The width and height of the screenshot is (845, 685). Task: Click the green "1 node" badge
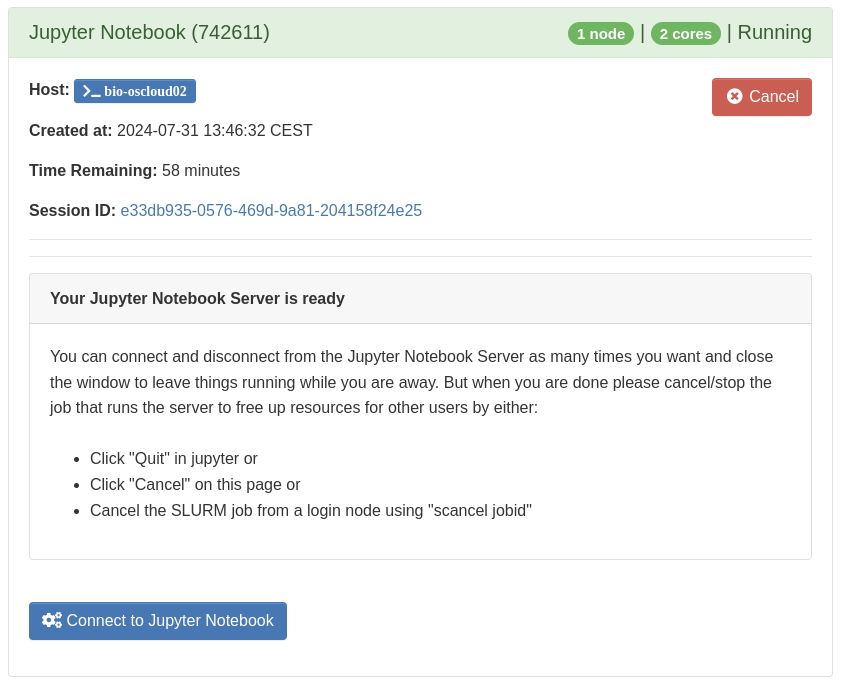point(601,33)
